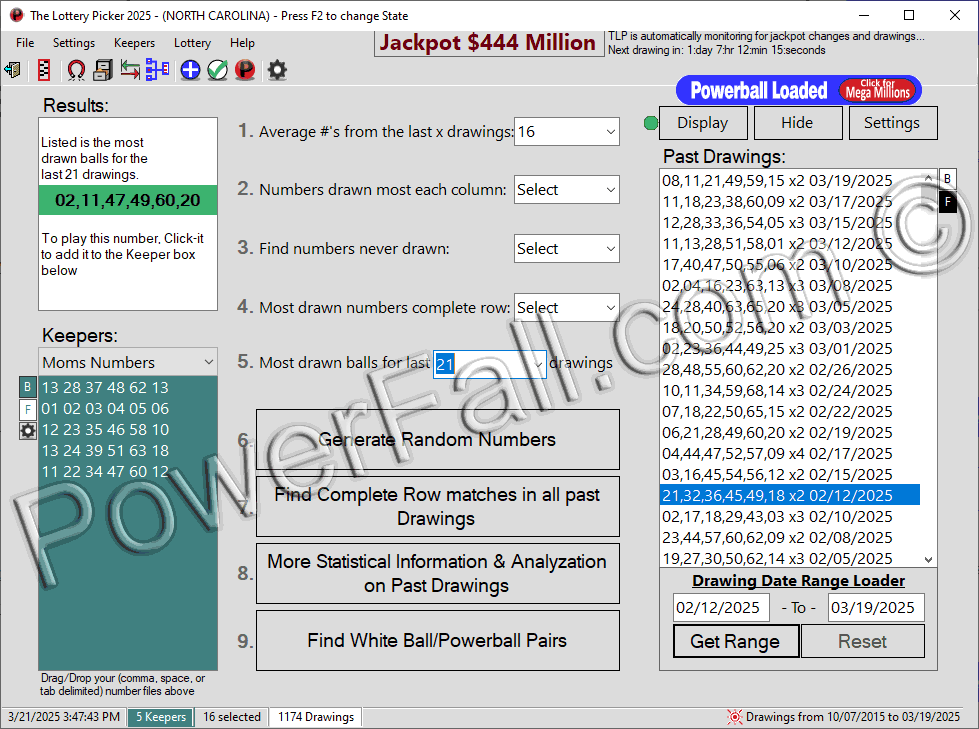
Task: Click the Settings button above Past Drawings
Action: pos(892,123)
